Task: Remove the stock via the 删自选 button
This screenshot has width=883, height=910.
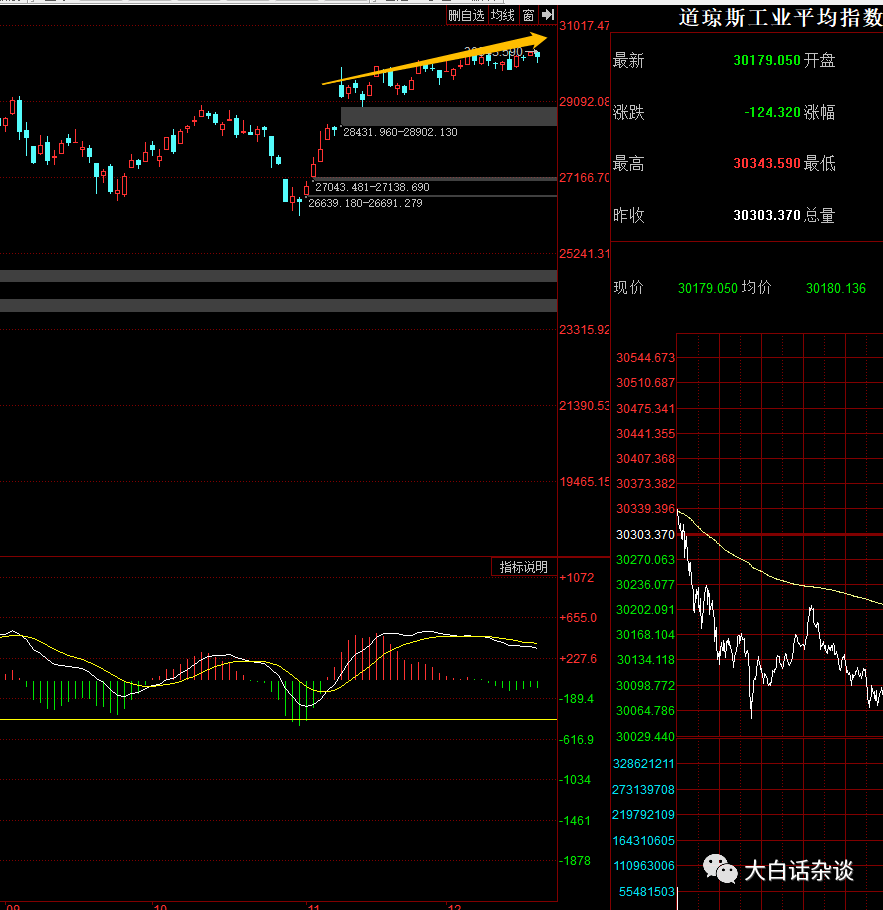Action: [466, 16]
